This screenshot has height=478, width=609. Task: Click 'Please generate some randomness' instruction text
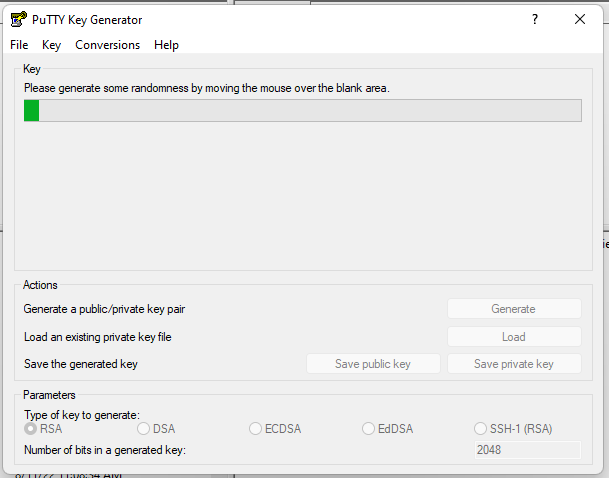point(207,88)
